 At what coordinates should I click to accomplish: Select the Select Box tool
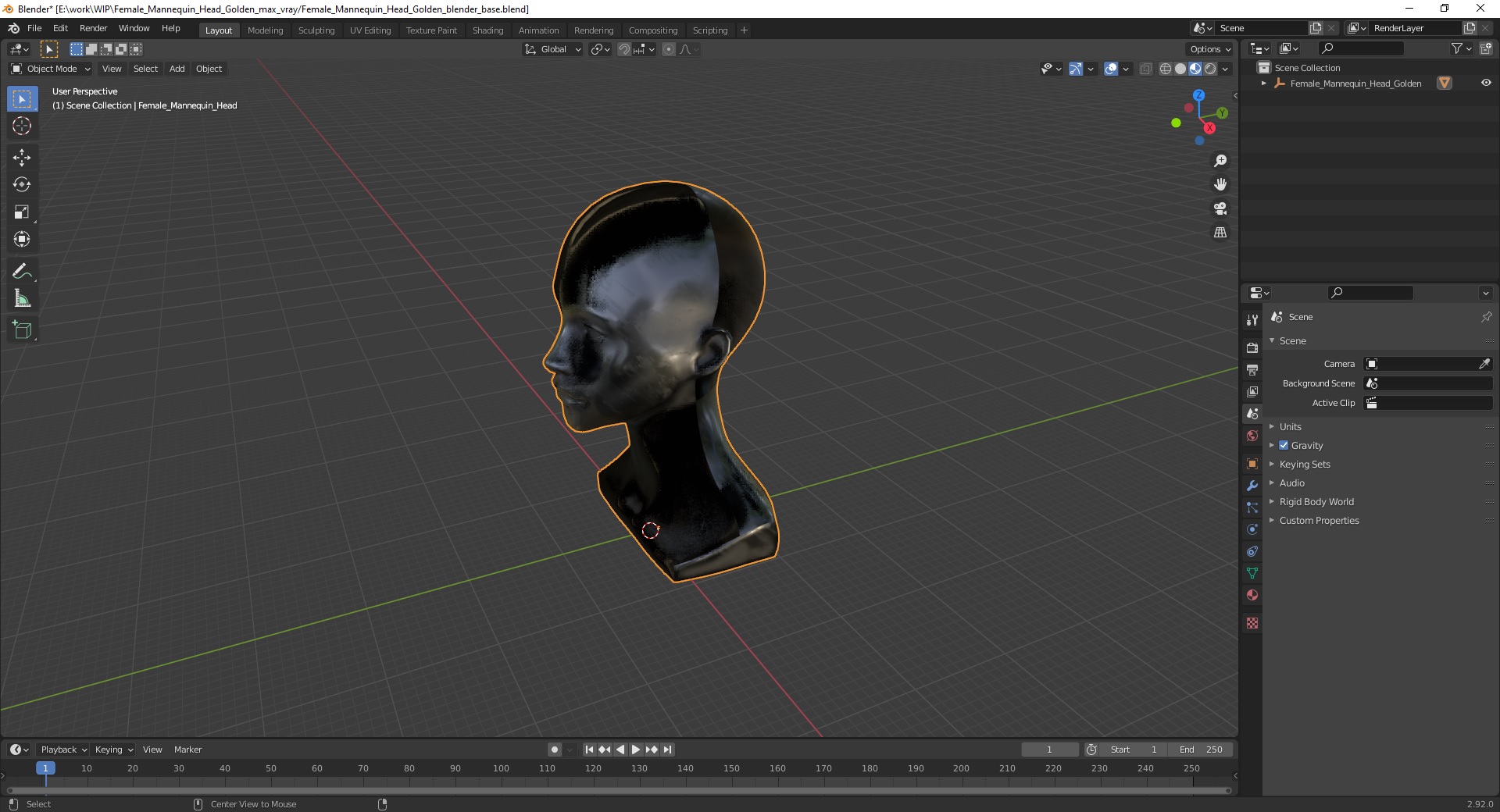click(22, 99)
